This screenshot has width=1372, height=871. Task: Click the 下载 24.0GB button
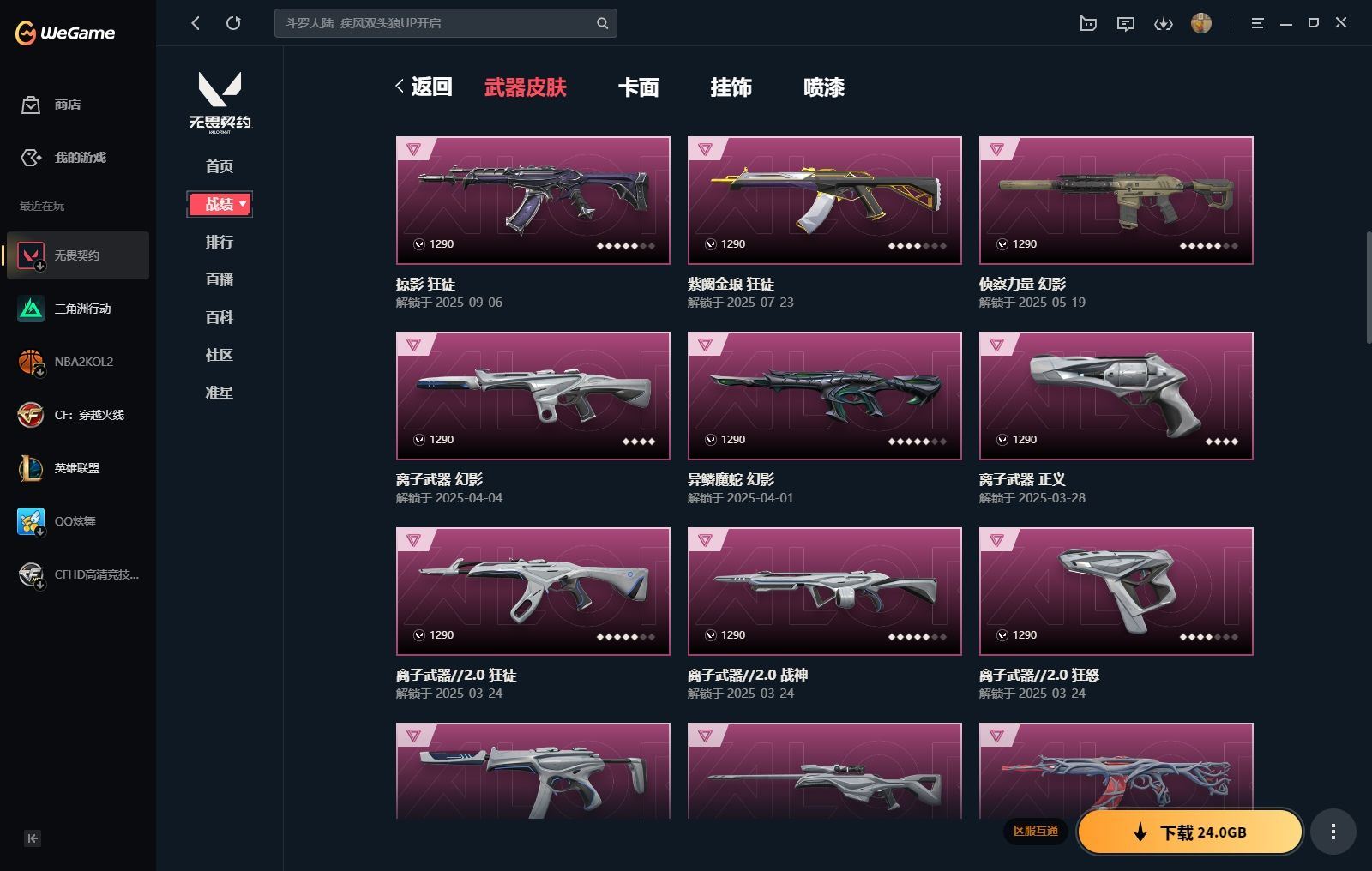pos(1190,832)
